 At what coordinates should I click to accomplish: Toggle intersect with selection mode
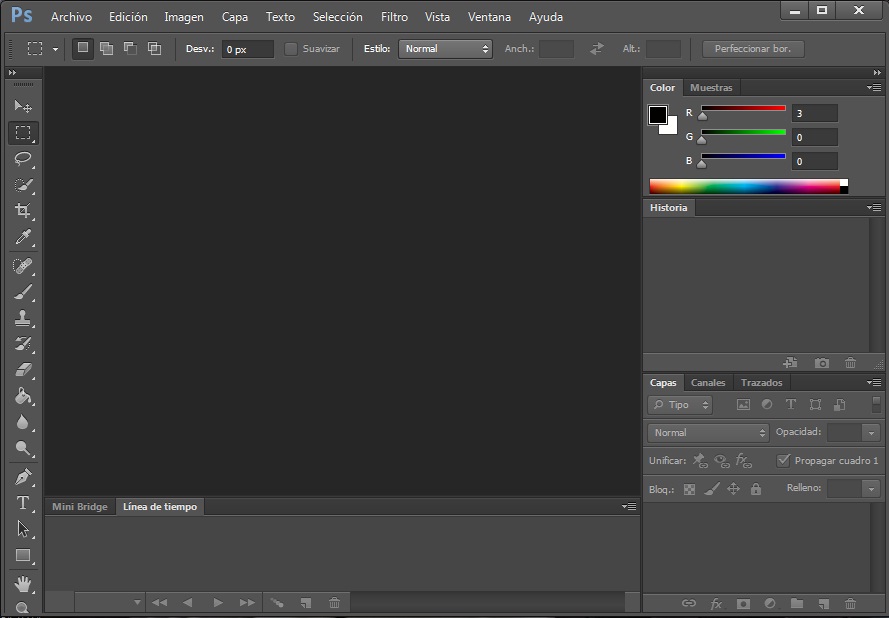[154, 49]
